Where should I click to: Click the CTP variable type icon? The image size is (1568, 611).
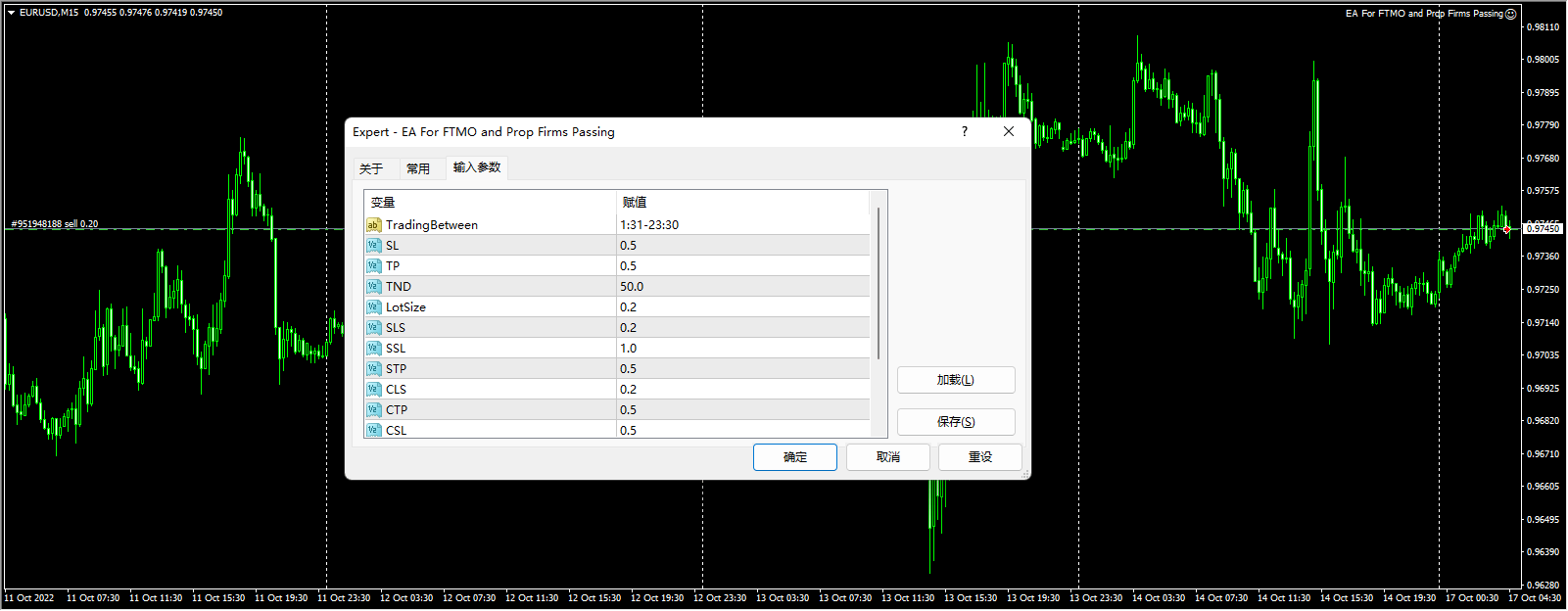tap(373, 410)
